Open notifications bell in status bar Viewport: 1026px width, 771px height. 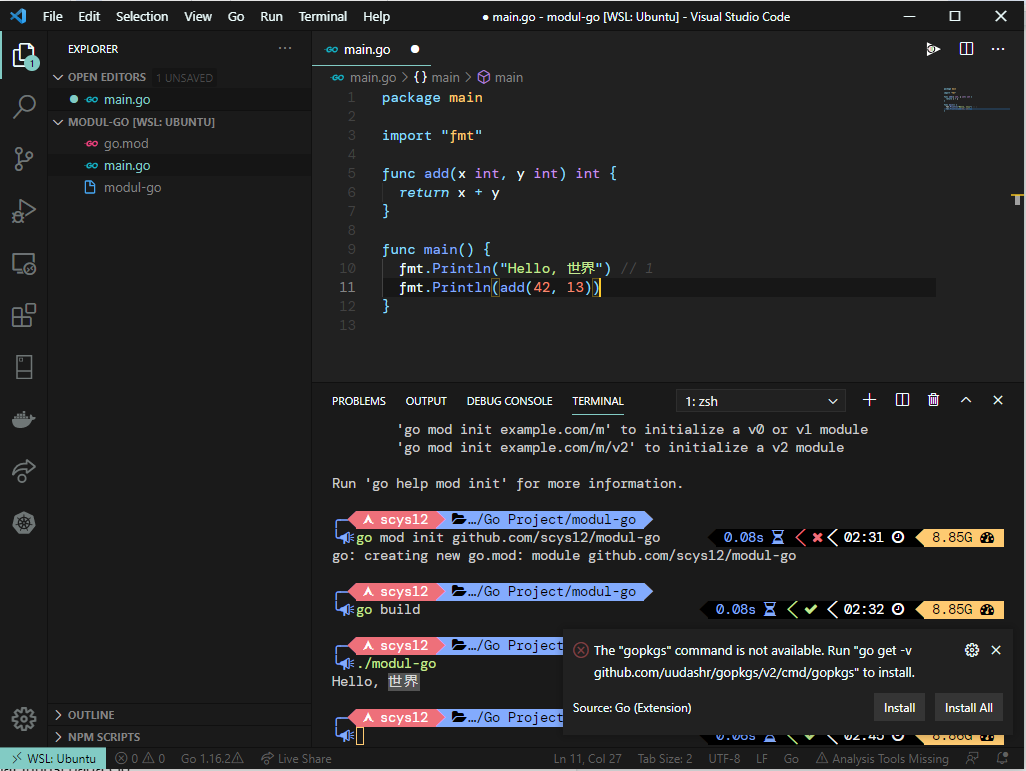(1002, 759)
